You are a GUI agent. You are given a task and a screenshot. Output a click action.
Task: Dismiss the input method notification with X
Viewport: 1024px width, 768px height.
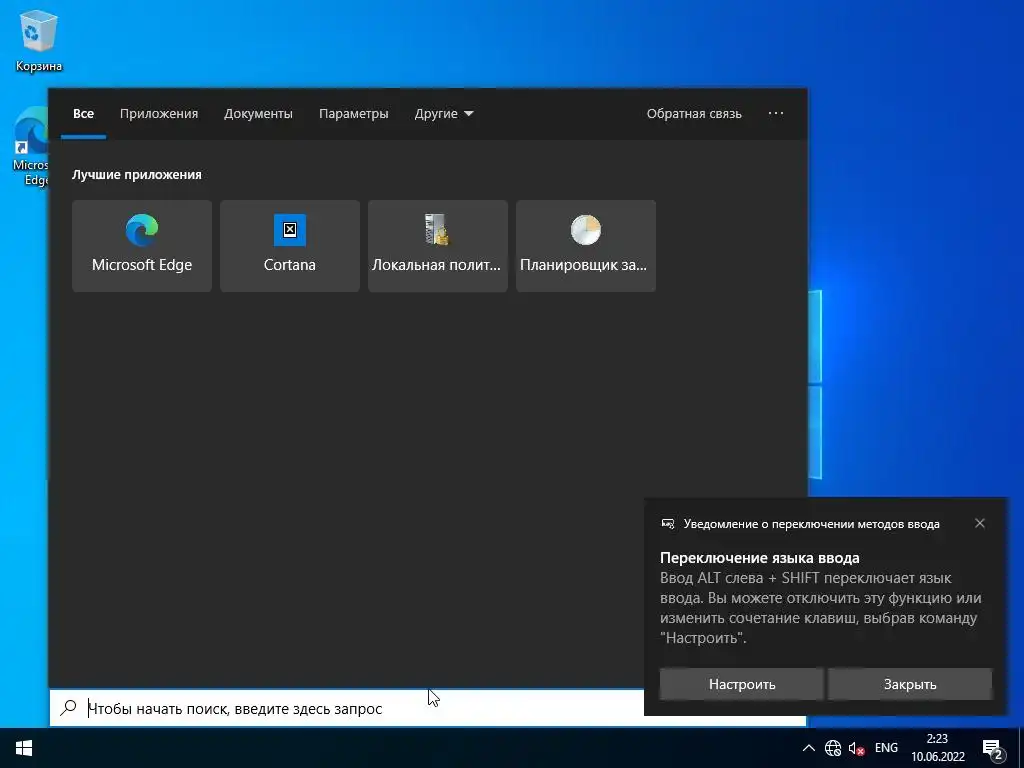[980, 523]
